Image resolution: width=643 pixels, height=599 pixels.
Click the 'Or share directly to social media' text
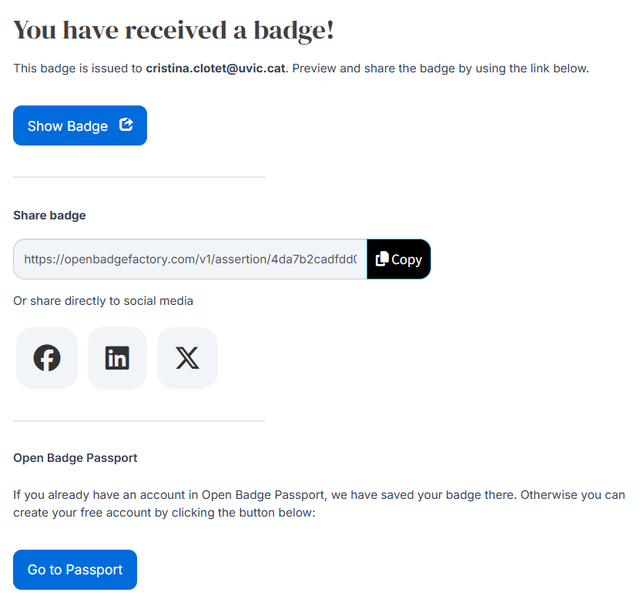click(x=103, y=301)
